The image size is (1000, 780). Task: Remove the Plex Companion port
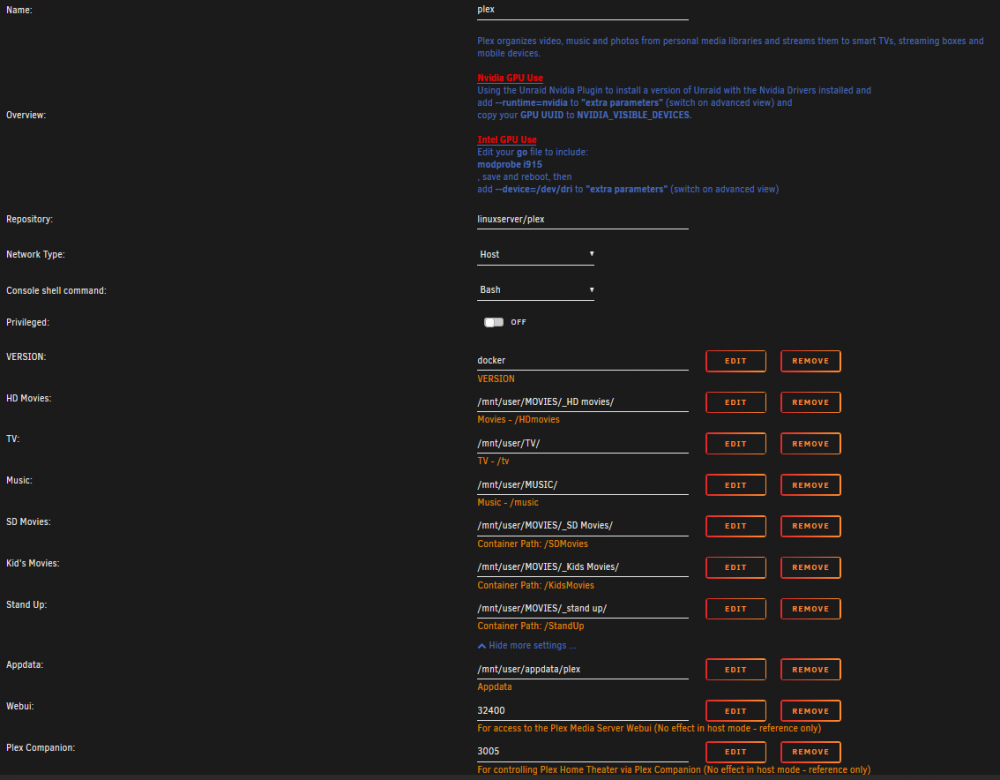coord(811,752)
